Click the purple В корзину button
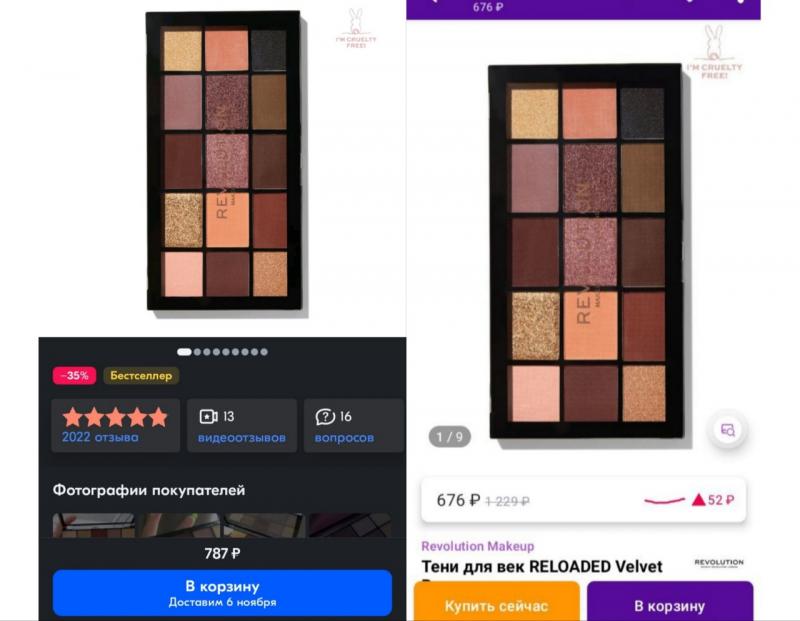 coord(669,602)
